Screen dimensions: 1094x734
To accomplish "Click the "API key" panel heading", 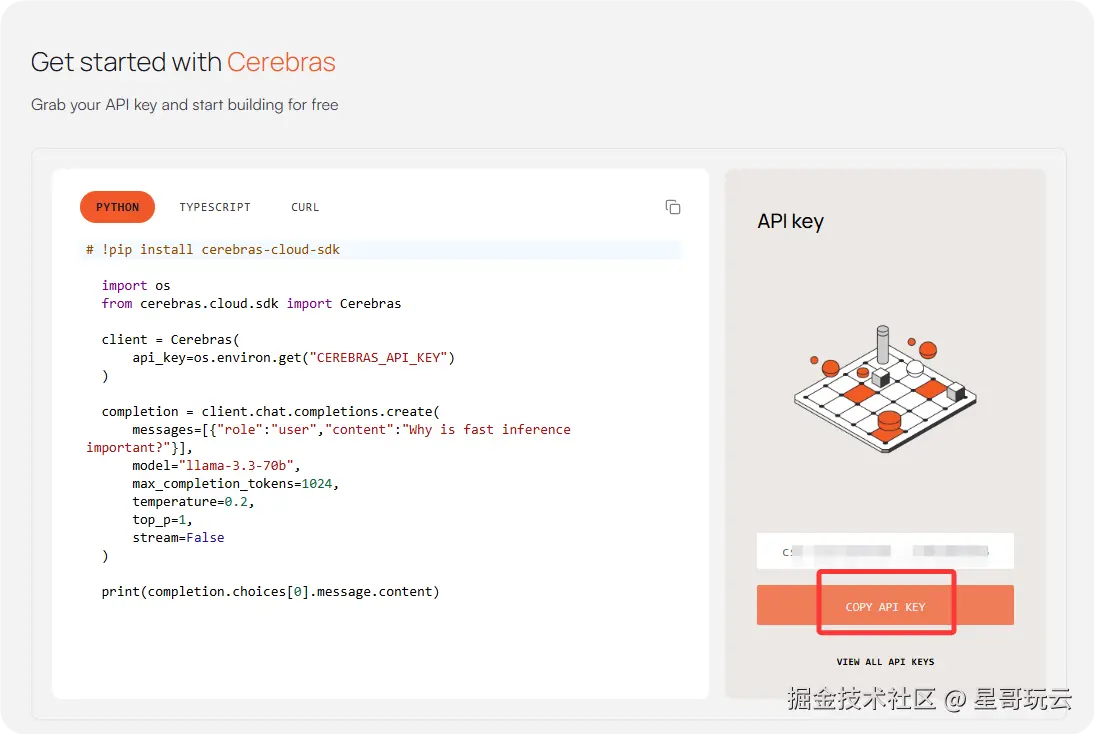I will point(790,222).
